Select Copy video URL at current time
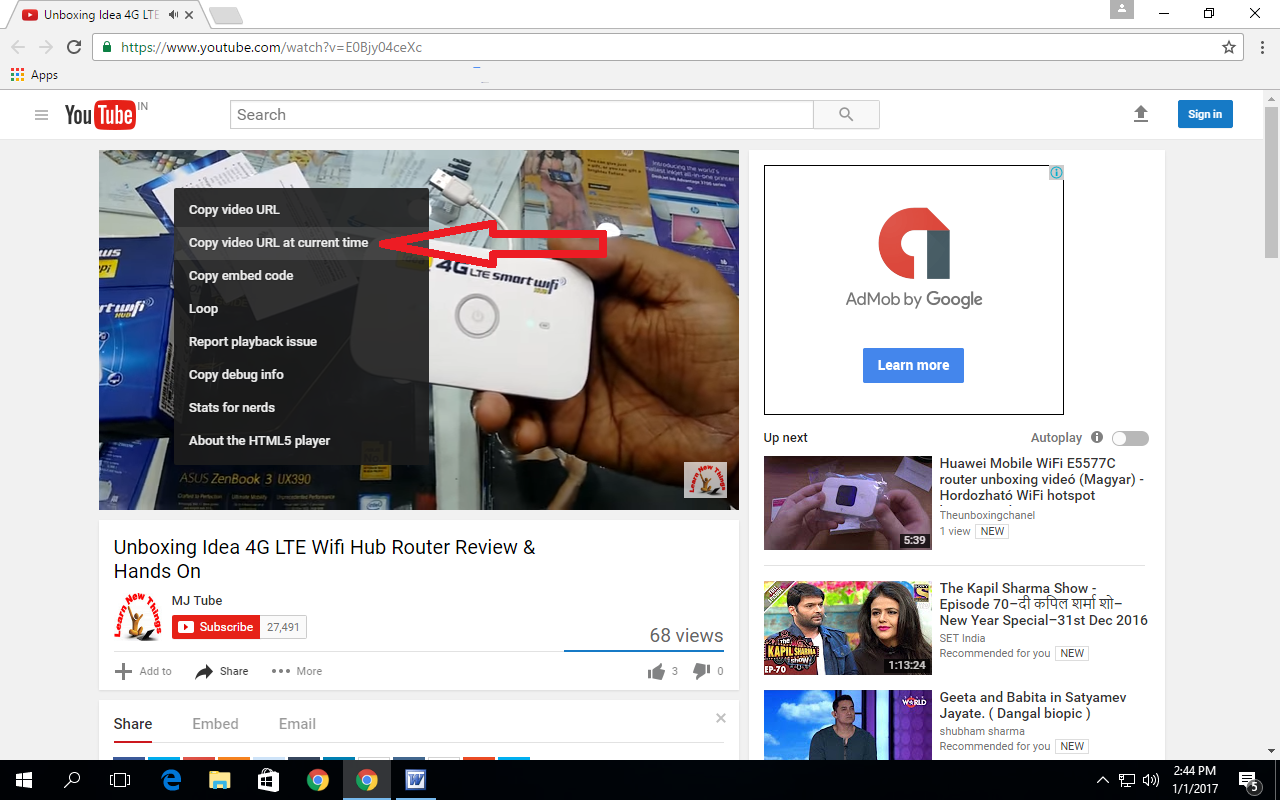Screen dimensions: 1280x800 pyautogui.click(x=278, y=242)
